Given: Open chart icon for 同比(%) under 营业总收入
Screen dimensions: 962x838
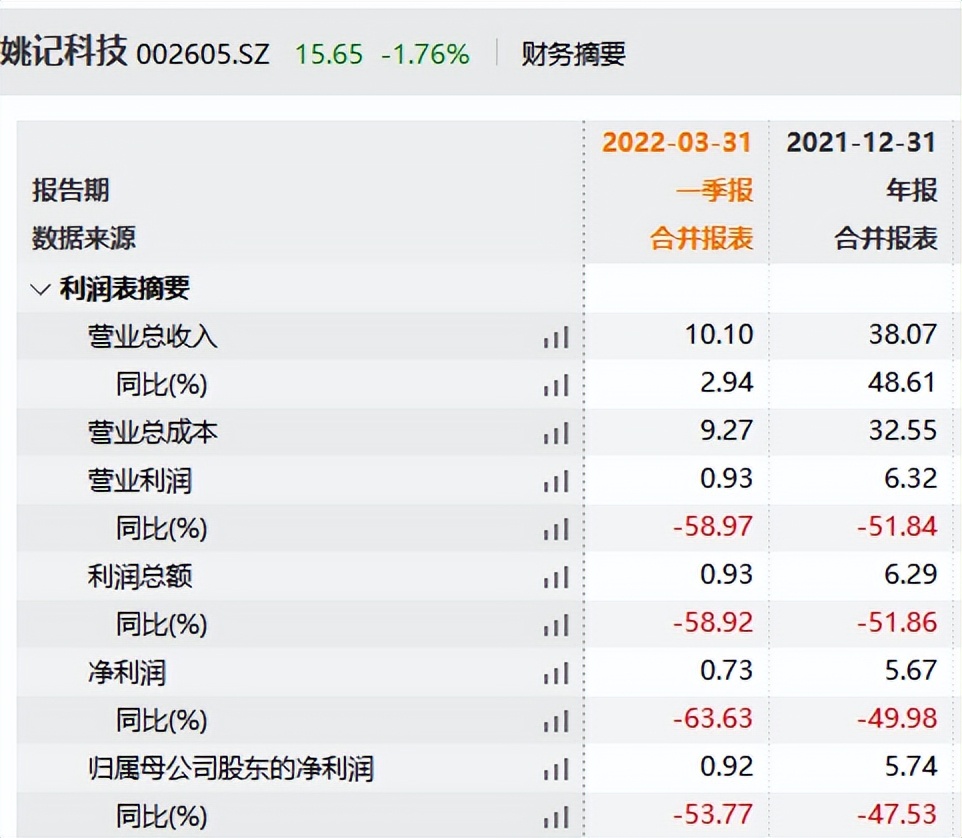Looking at the screenshot, I should coord(556,385).
